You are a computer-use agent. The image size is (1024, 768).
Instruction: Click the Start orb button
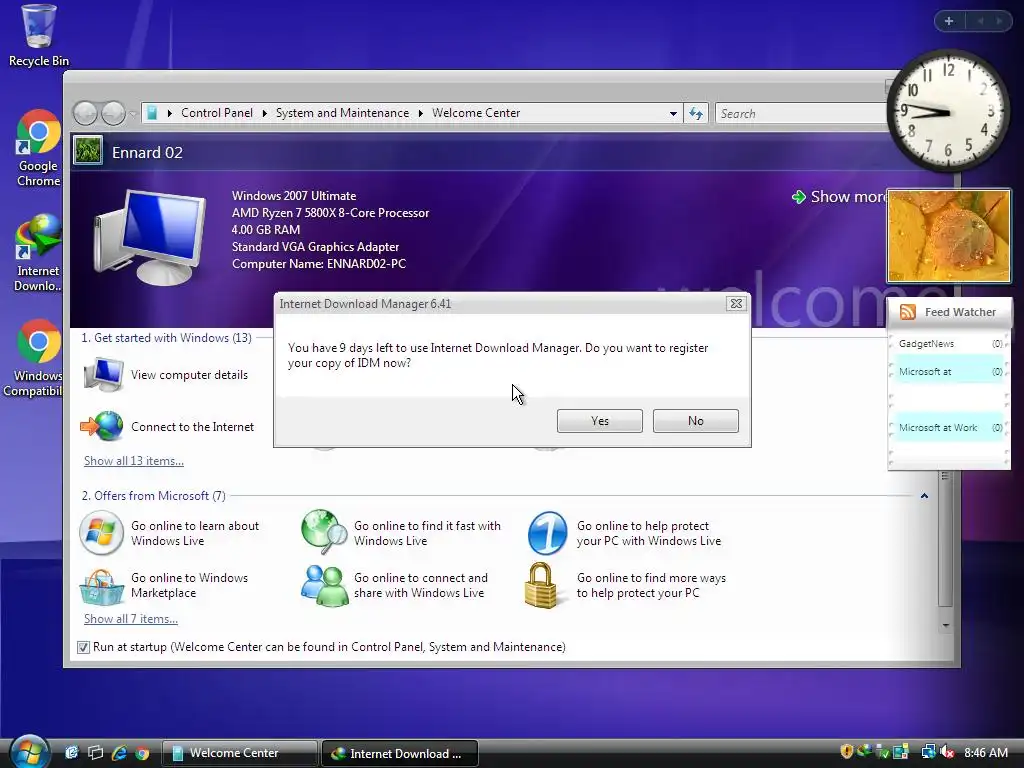point(29,751)
